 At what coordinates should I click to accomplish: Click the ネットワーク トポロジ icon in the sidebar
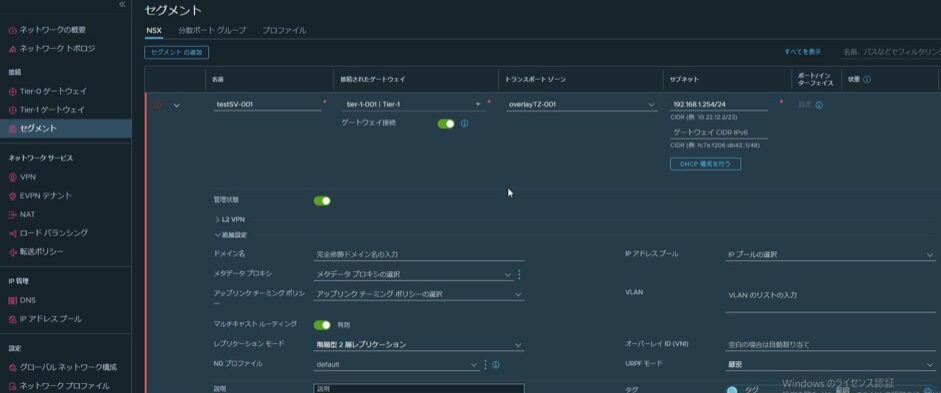point(13,49)
